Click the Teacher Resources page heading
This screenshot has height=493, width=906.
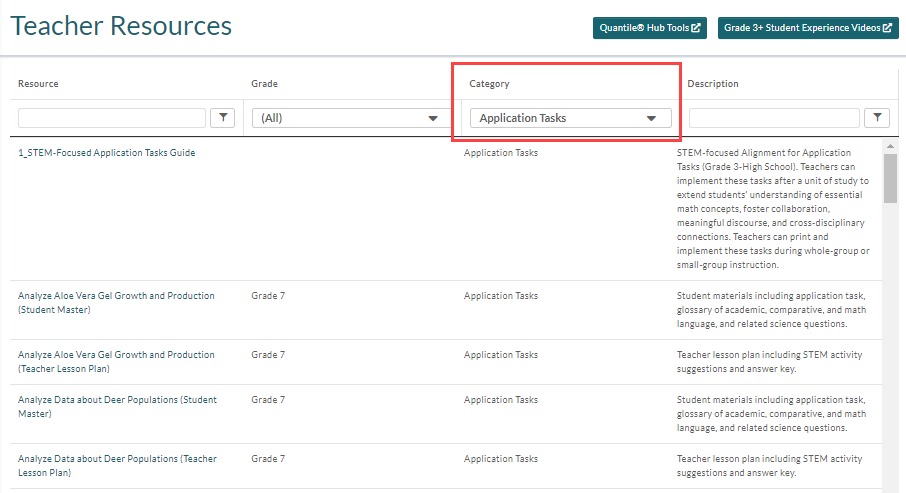(x=121, y=26)
